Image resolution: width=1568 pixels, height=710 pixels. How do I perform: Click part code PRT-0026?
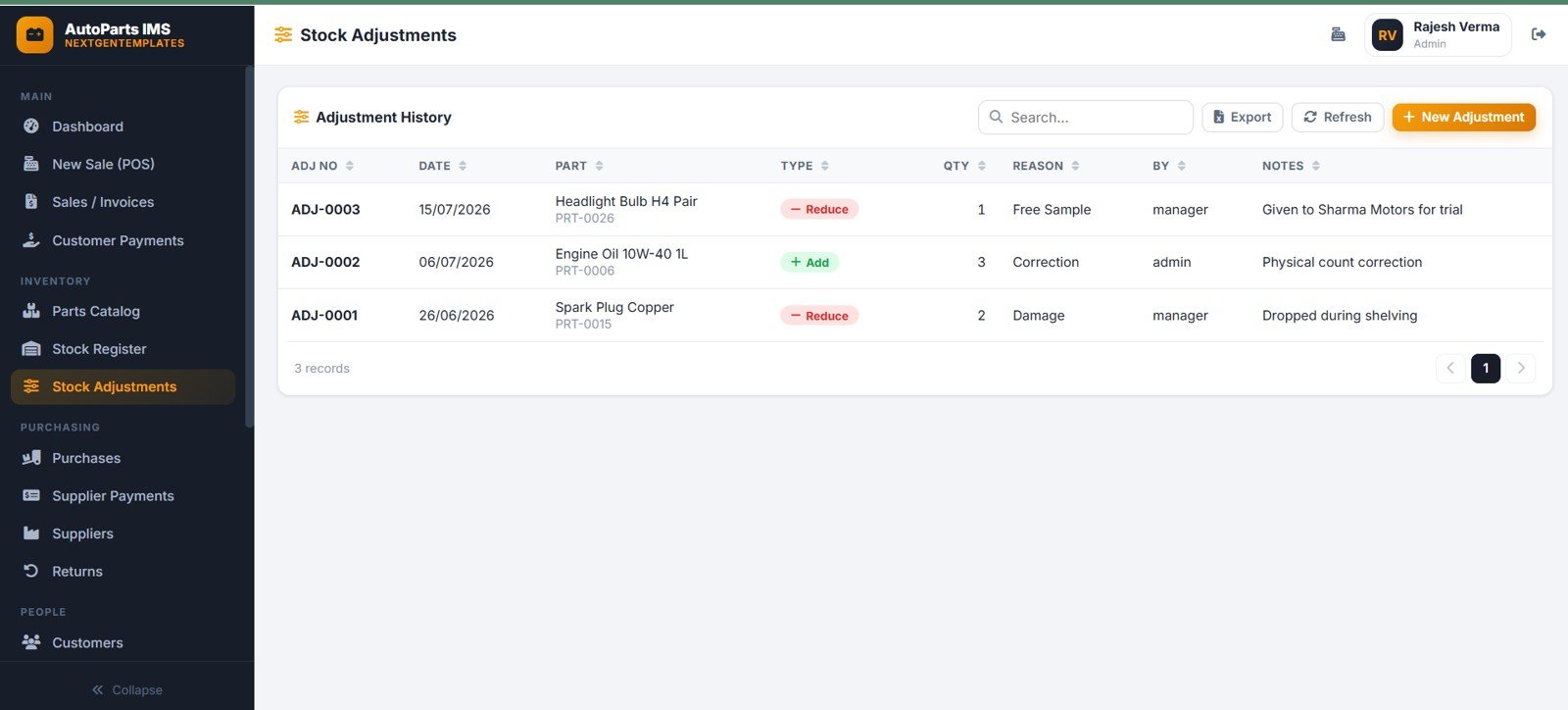click(585, 219)
